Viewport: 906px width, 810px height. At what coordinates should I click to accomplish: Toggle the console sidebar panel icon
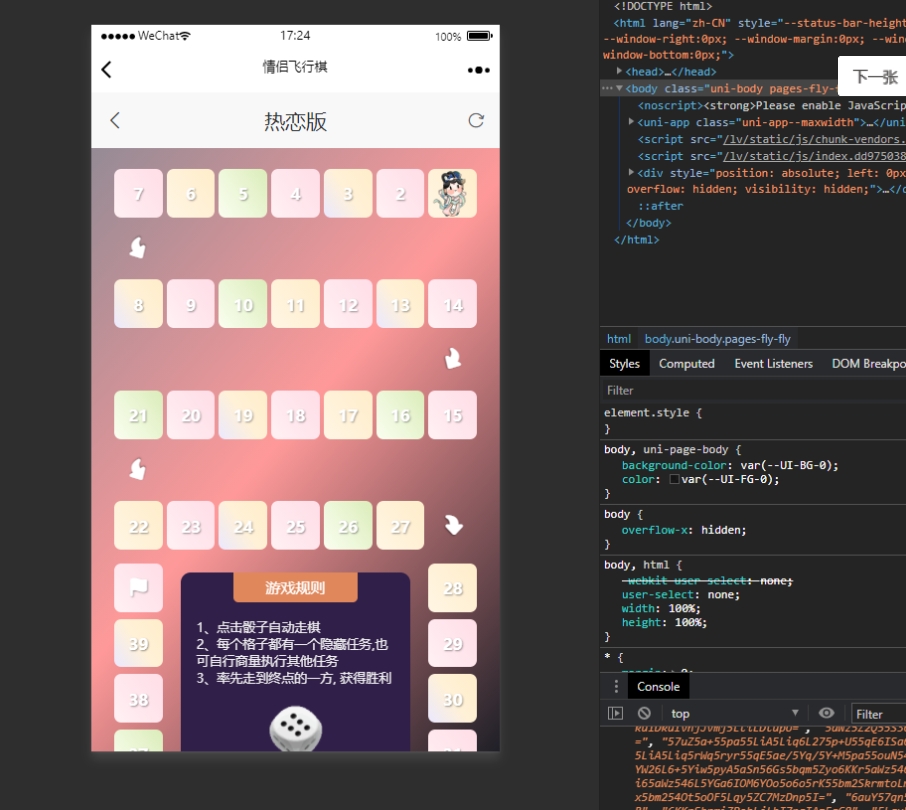pyautogui.click(x=616, y=713)
